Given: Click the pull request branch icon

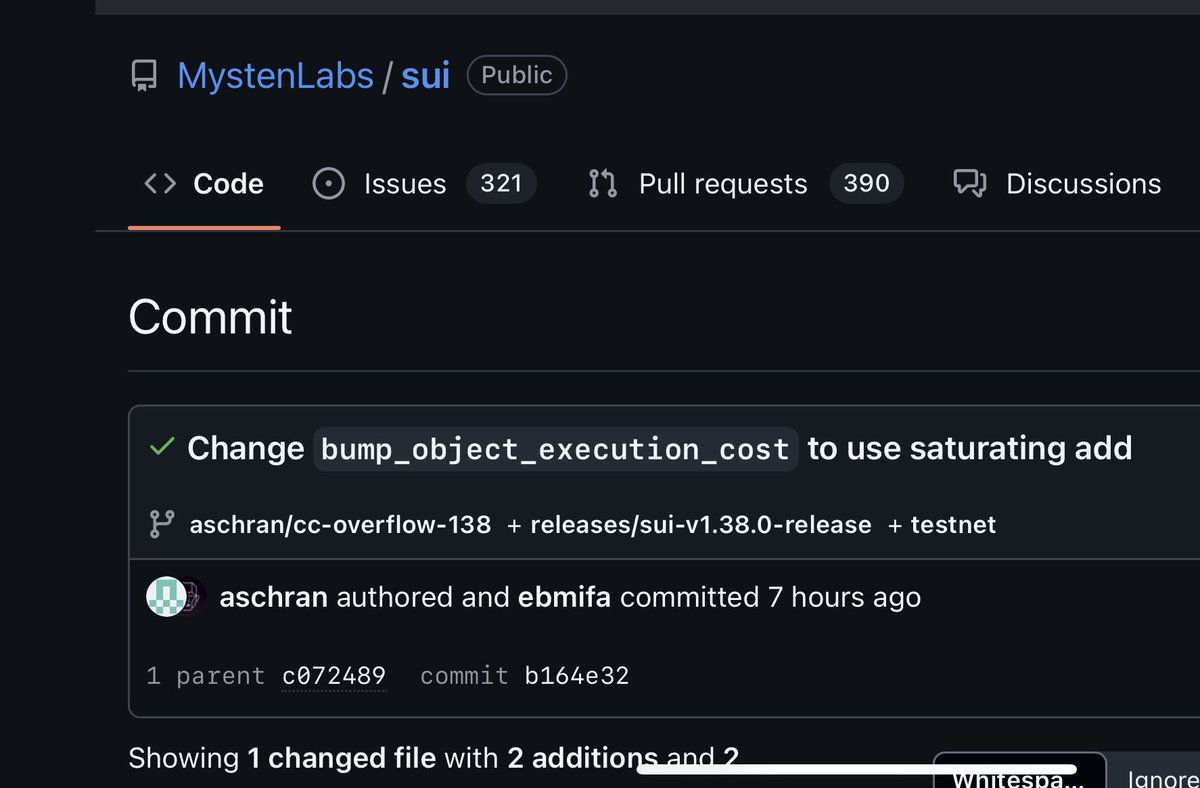Looking at the screenshot, I should click(603, 184).
